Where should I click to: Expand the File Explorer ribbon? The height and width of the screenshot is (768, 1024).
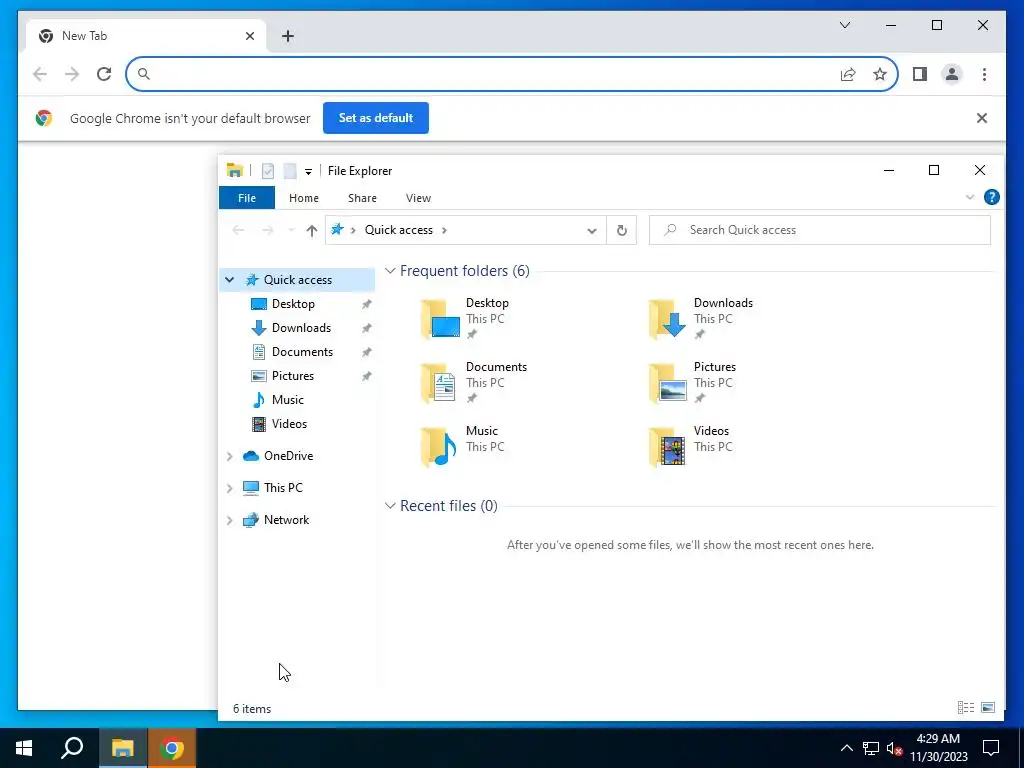970,197
